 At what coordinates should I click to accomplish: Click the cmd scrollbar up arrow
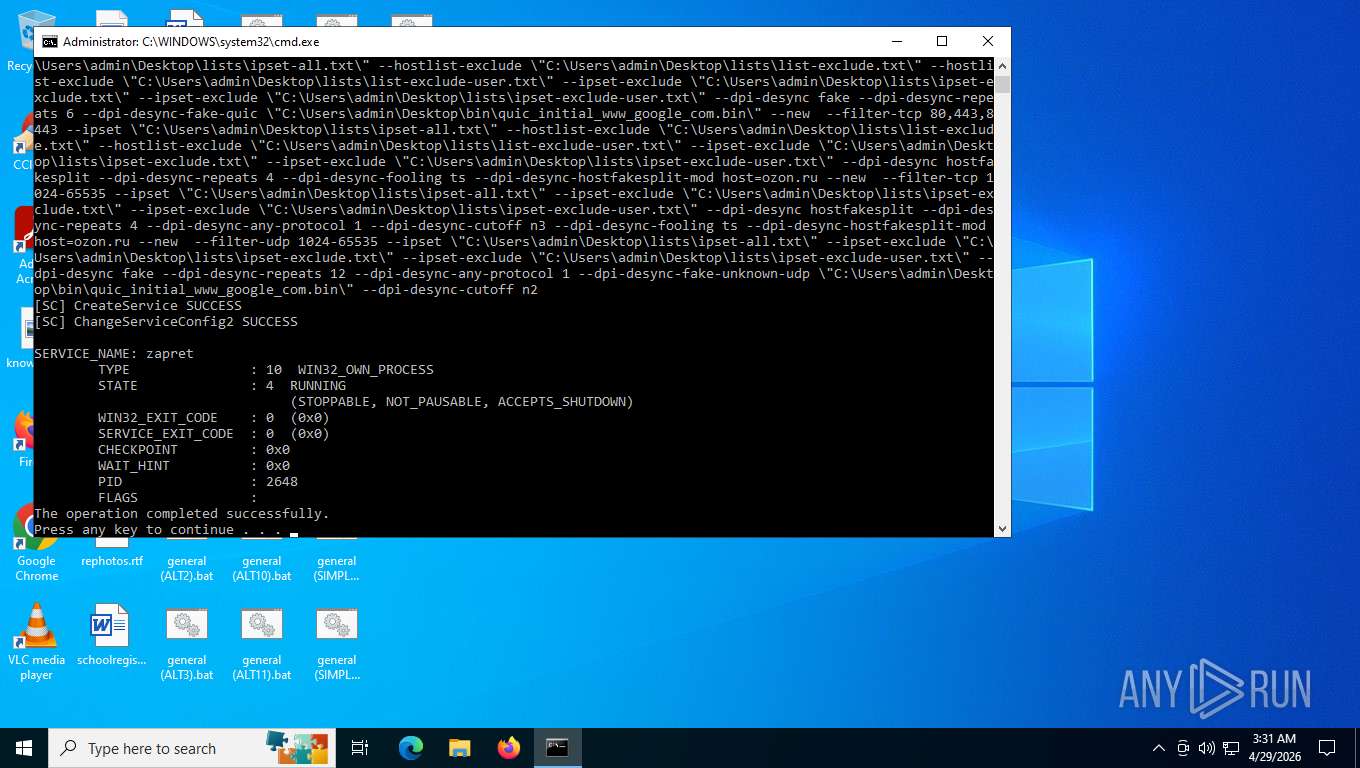[1002, 66]
